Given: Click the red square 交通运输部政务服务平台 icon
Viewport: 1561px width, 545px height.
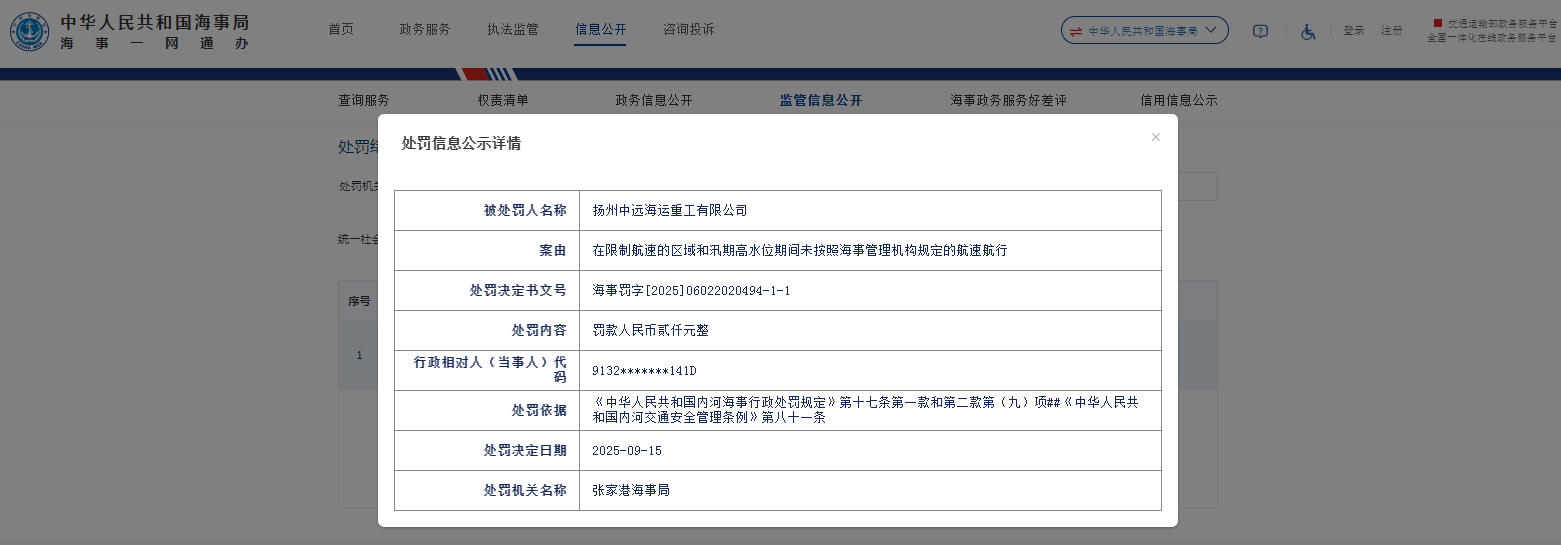Looking at the screenshot, I should (x=1437, y=23).
